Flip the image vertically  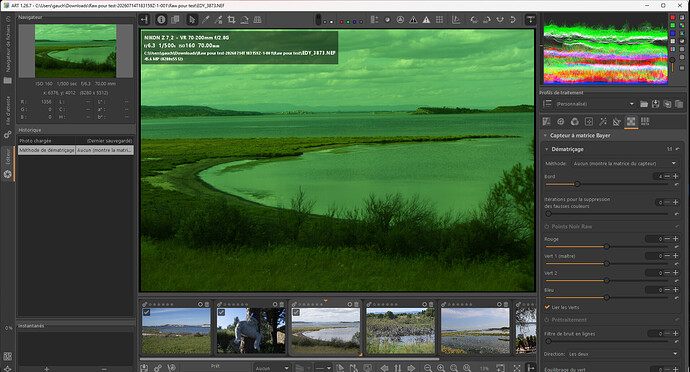pyautogui.click(x=513, y=19)
